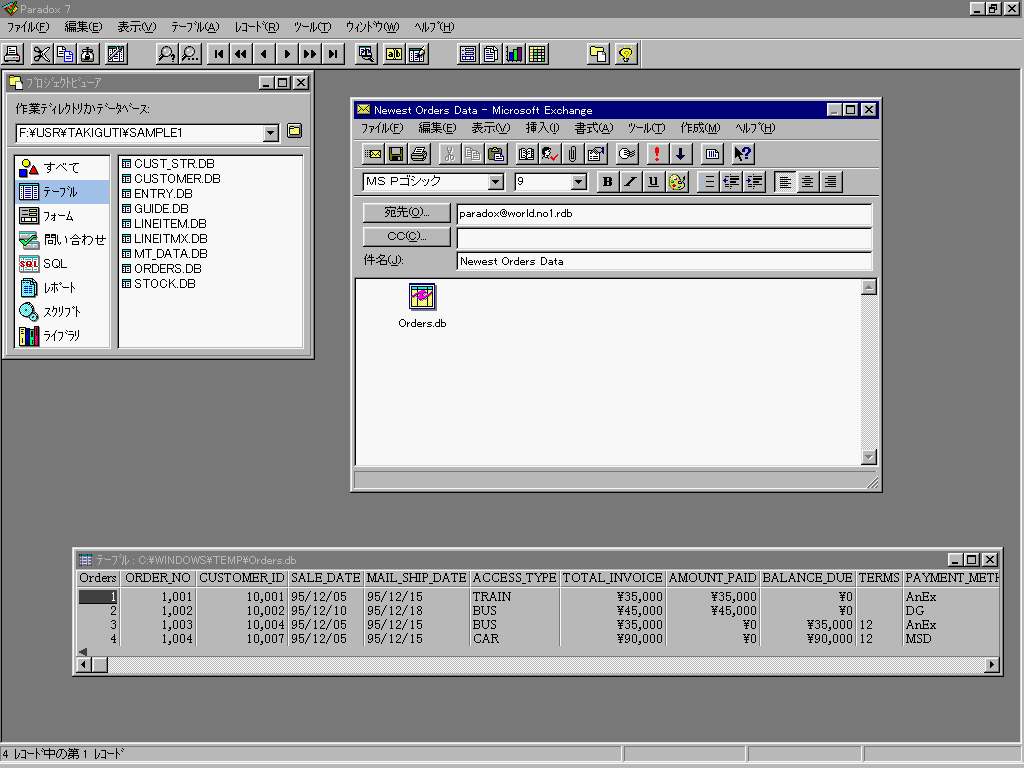The height and width of the screenshot is (768, 1024).
Task: Click the Check Names icon
Action: click(x=549, y=154)
